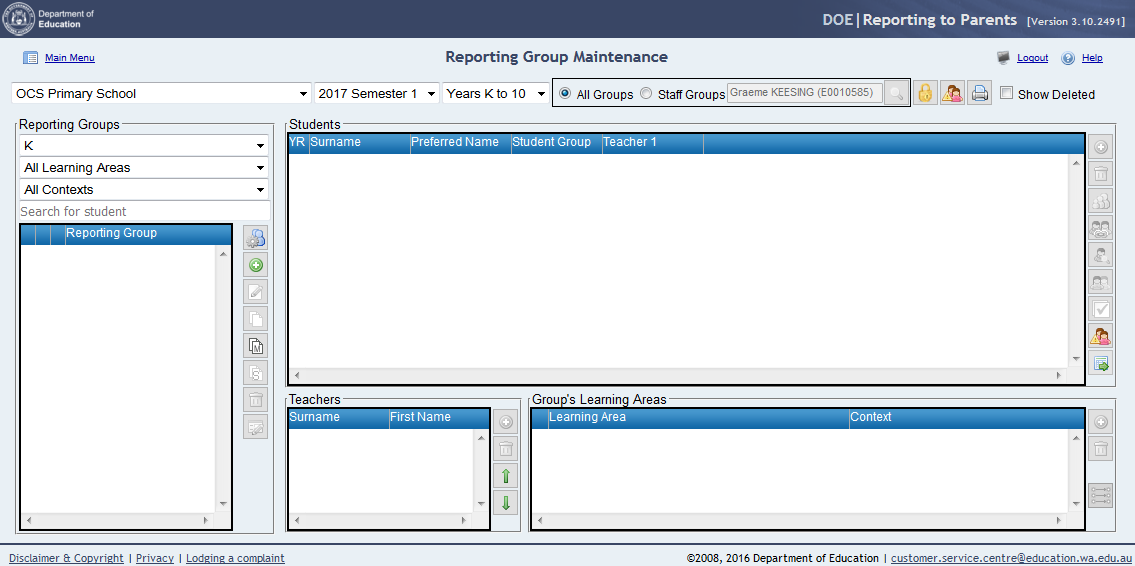Enable the Show Deleted checkbox

coord(1007,93)
